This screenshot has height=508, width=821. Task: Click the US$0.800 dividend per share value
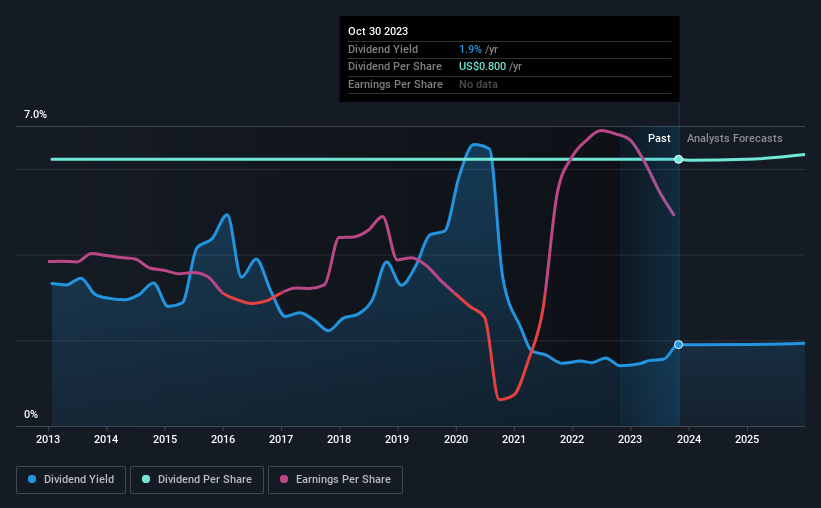pos(482,67)
